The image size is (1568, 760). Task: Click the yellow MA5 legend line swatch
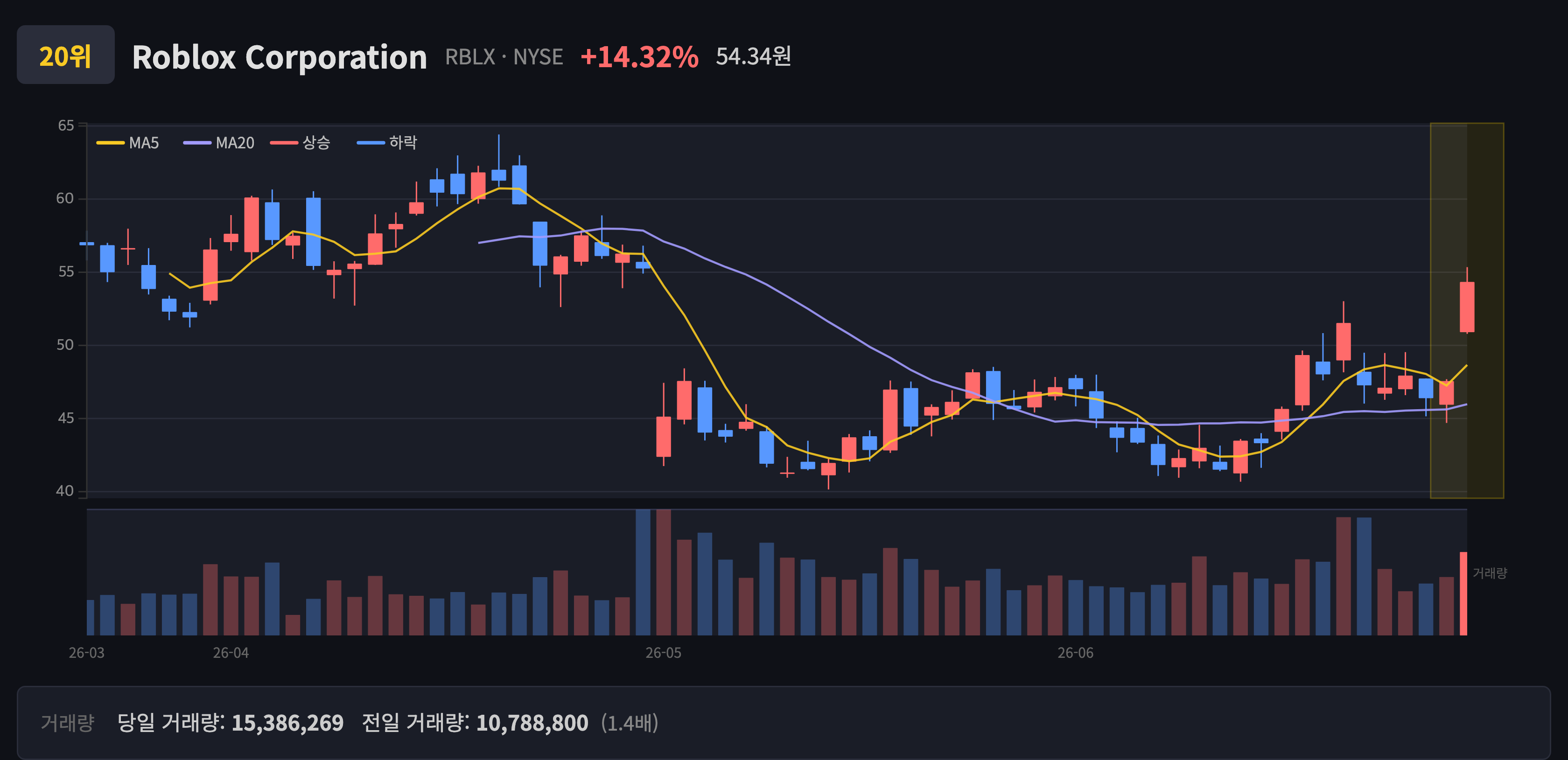pyautogui.click(x=110, y=143)
